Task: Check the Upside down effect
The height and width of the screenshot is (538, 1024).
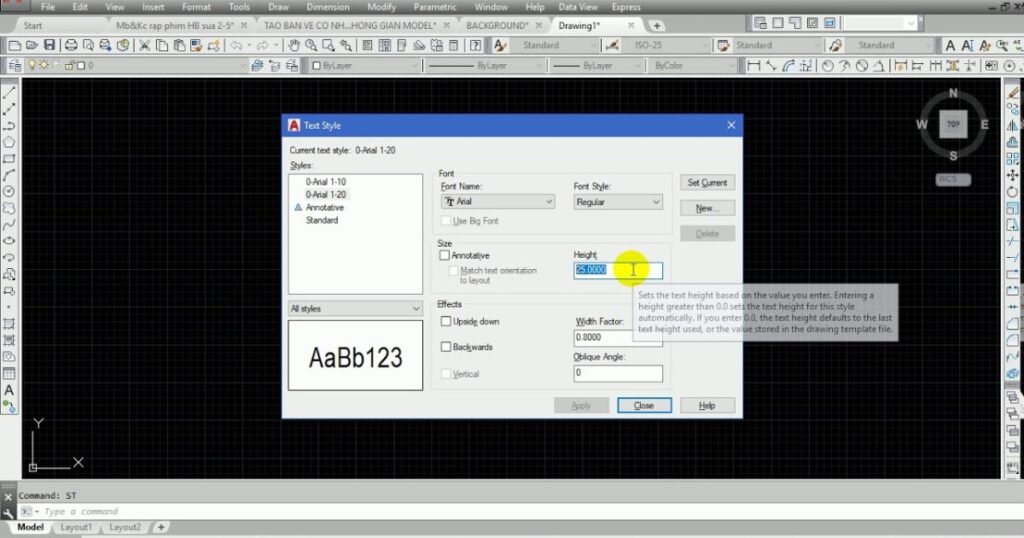Action: coord(446,321)
